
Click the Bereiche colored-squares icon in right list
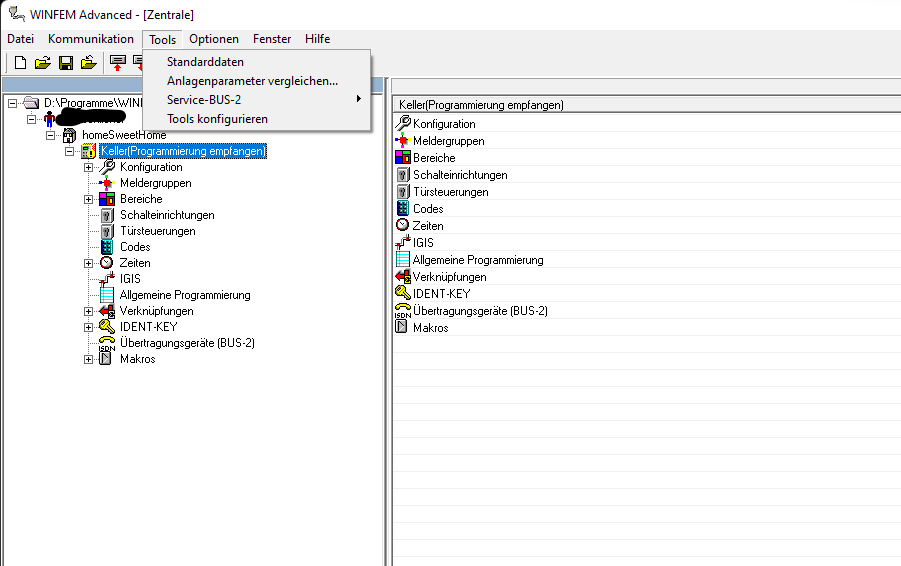click(x=403, y=158)
